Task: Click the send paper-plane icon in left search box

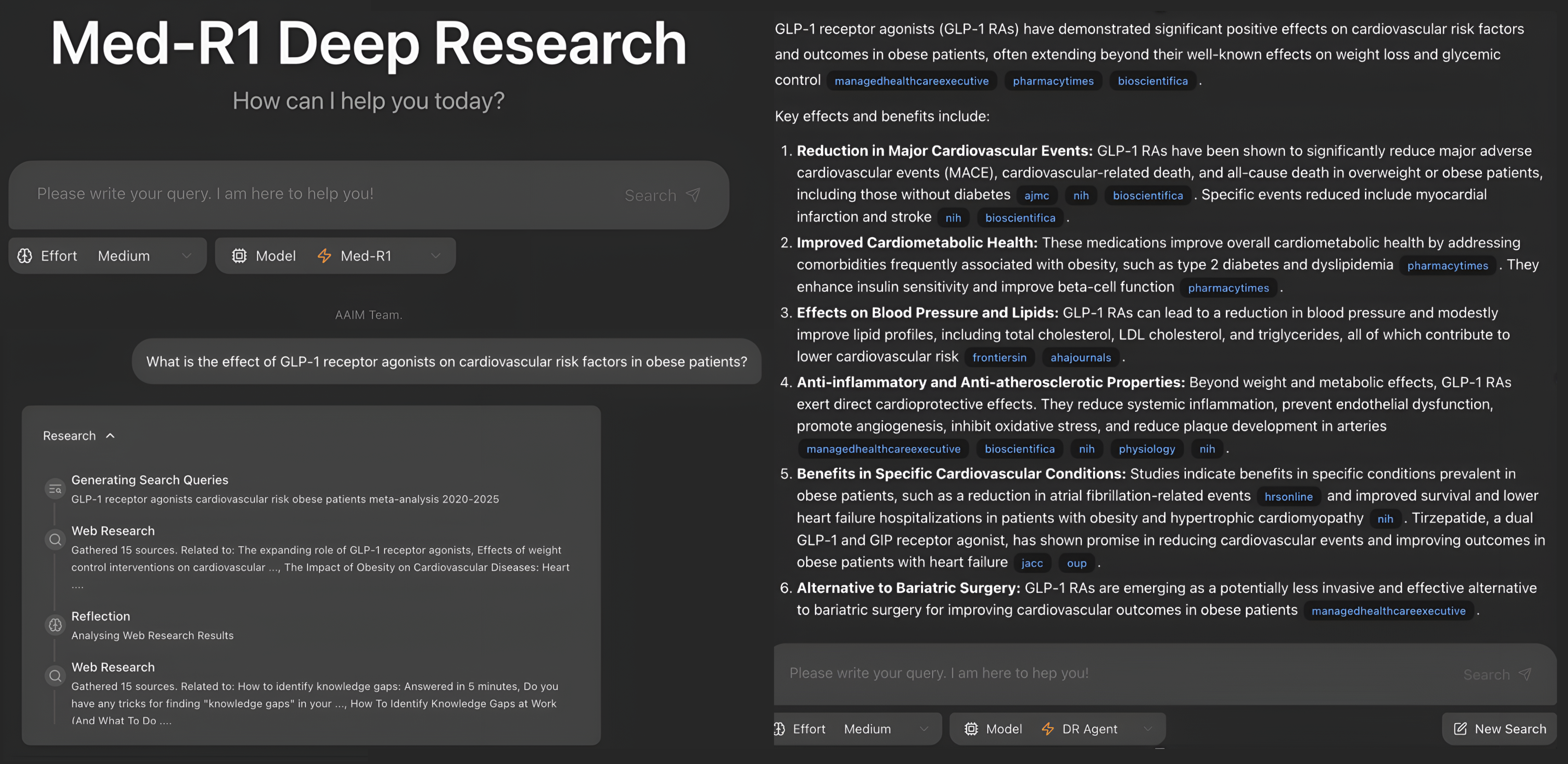Action: click(x=693, y=195)
